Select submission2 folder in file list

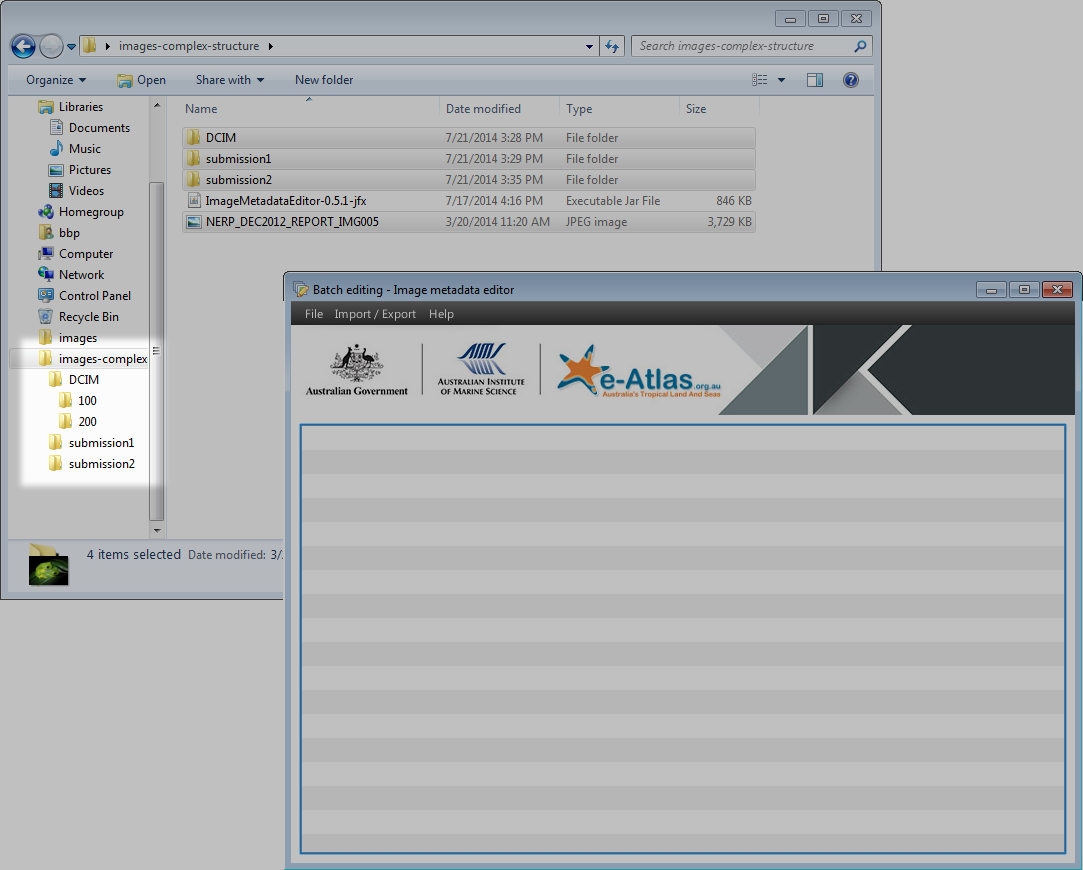pyautogui.click(x=469, y=180)
